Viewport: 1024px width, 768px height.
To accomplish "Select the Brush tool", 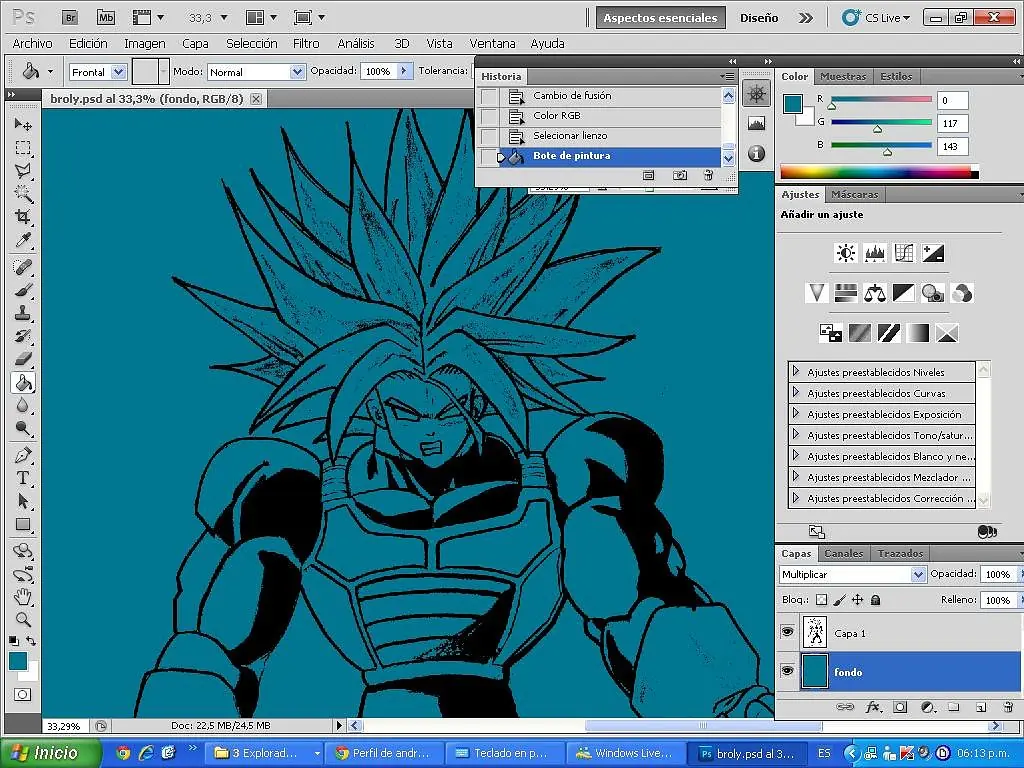I will click(x=23, y=289).
